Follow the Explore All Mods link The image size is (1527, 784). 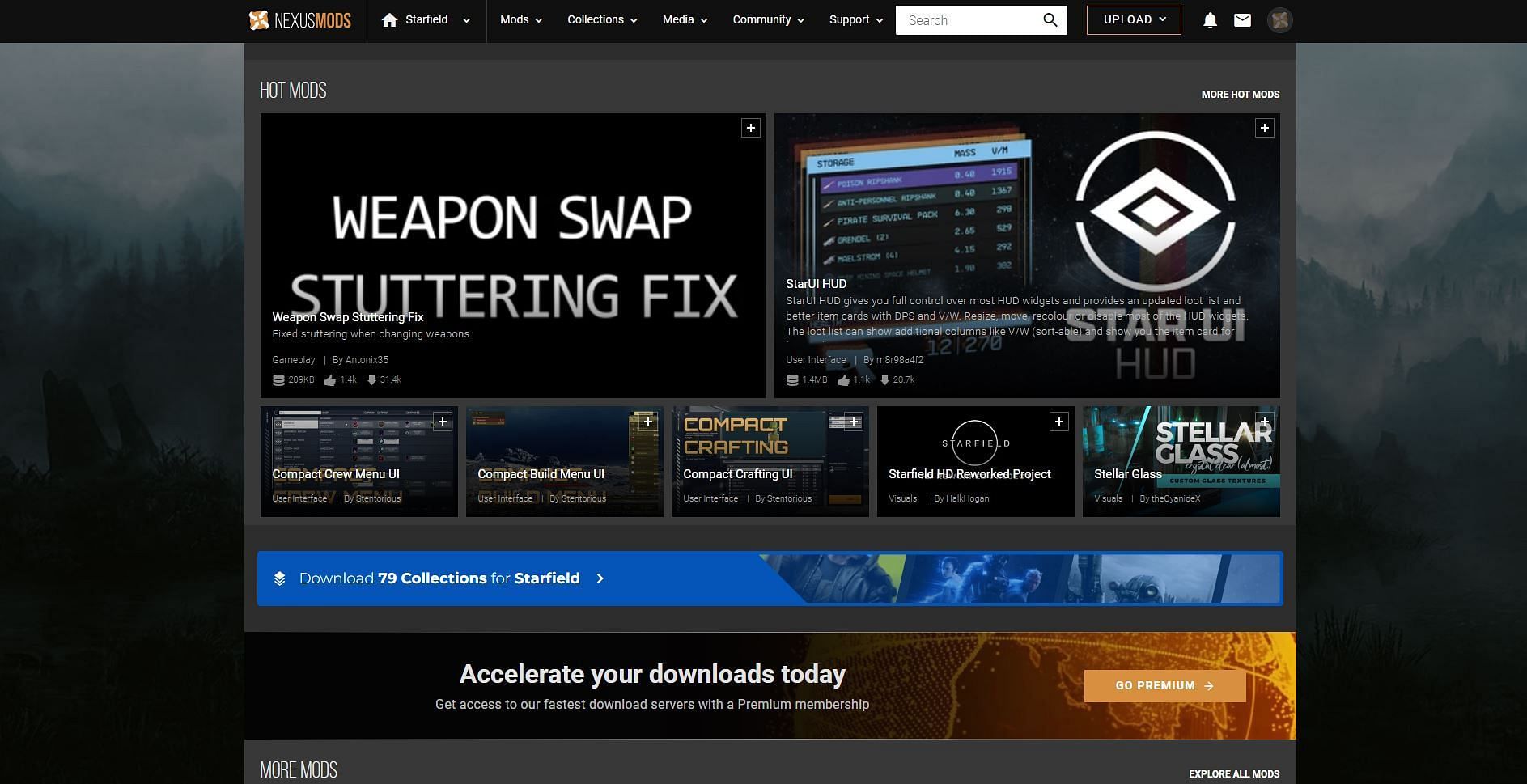pos(1234,774)
